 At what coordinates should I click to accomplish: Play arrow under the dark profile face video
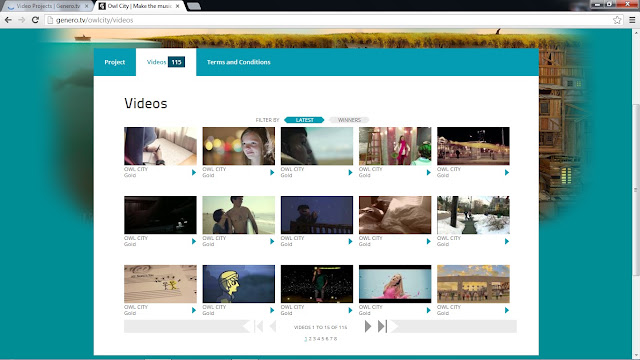350,173
